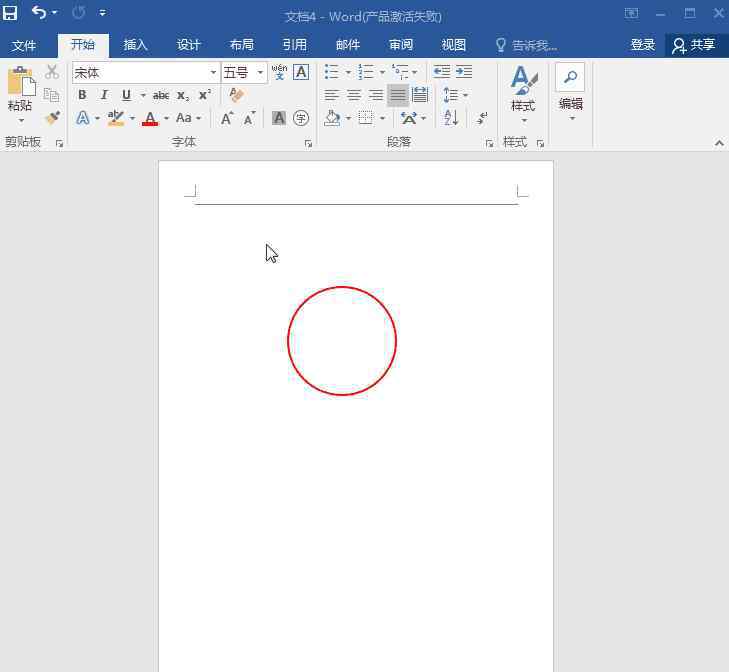Apply the yellow text highlight color
The height and width of the screenshot is (672, 729).
115,118
